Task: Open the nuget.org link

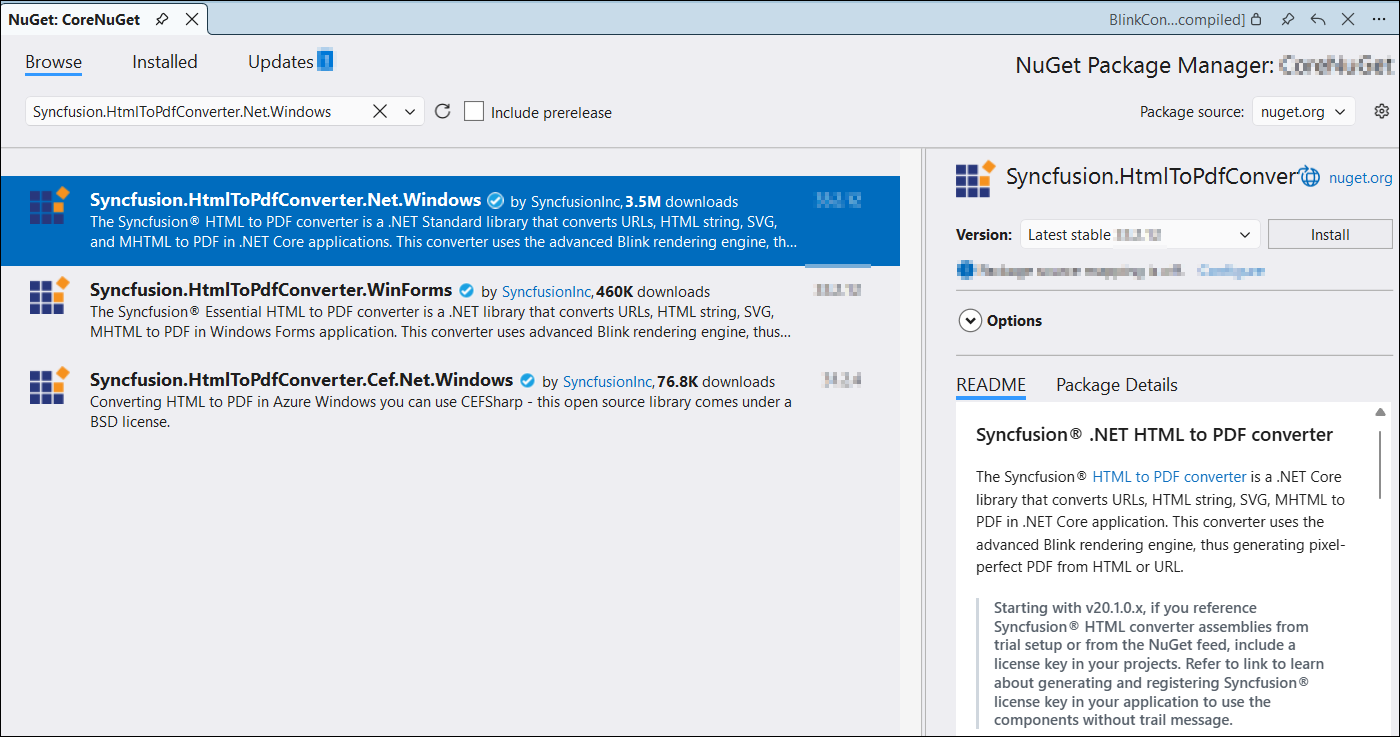Action: (1360, 178)
